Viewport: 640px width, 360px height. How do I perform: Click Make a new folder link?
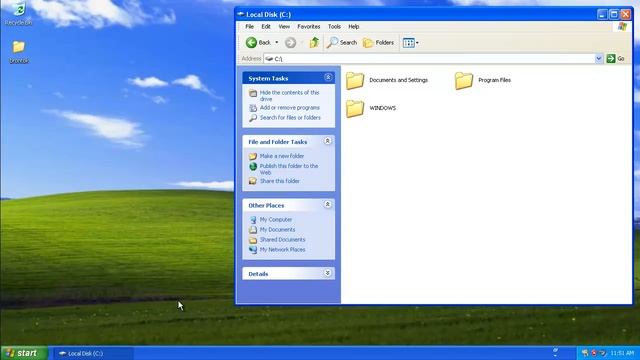click(282, 156)
